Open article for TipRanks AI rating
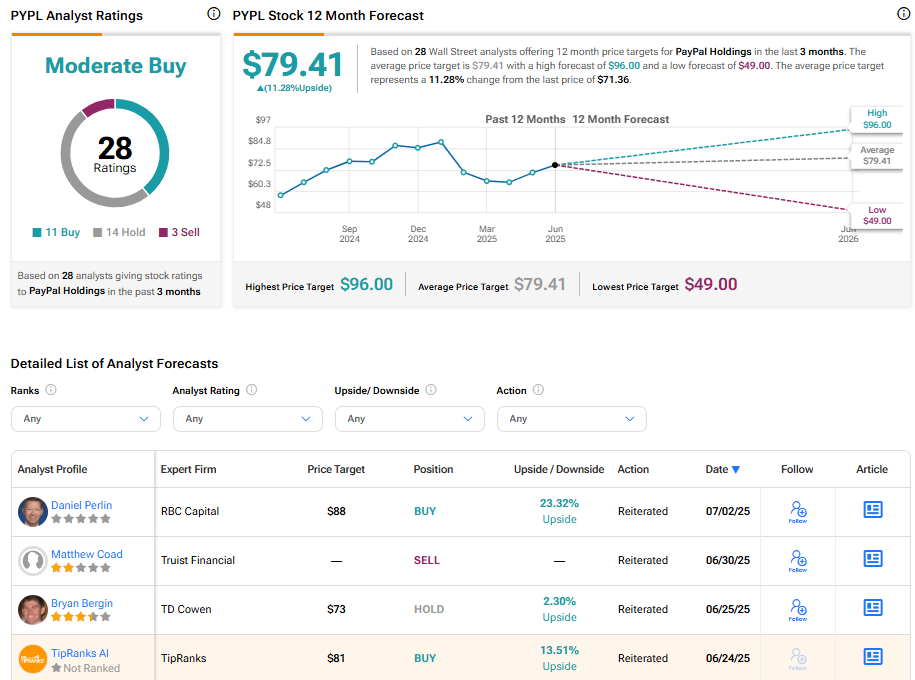Viewport: 915px width, 680px height. (872, 657)
